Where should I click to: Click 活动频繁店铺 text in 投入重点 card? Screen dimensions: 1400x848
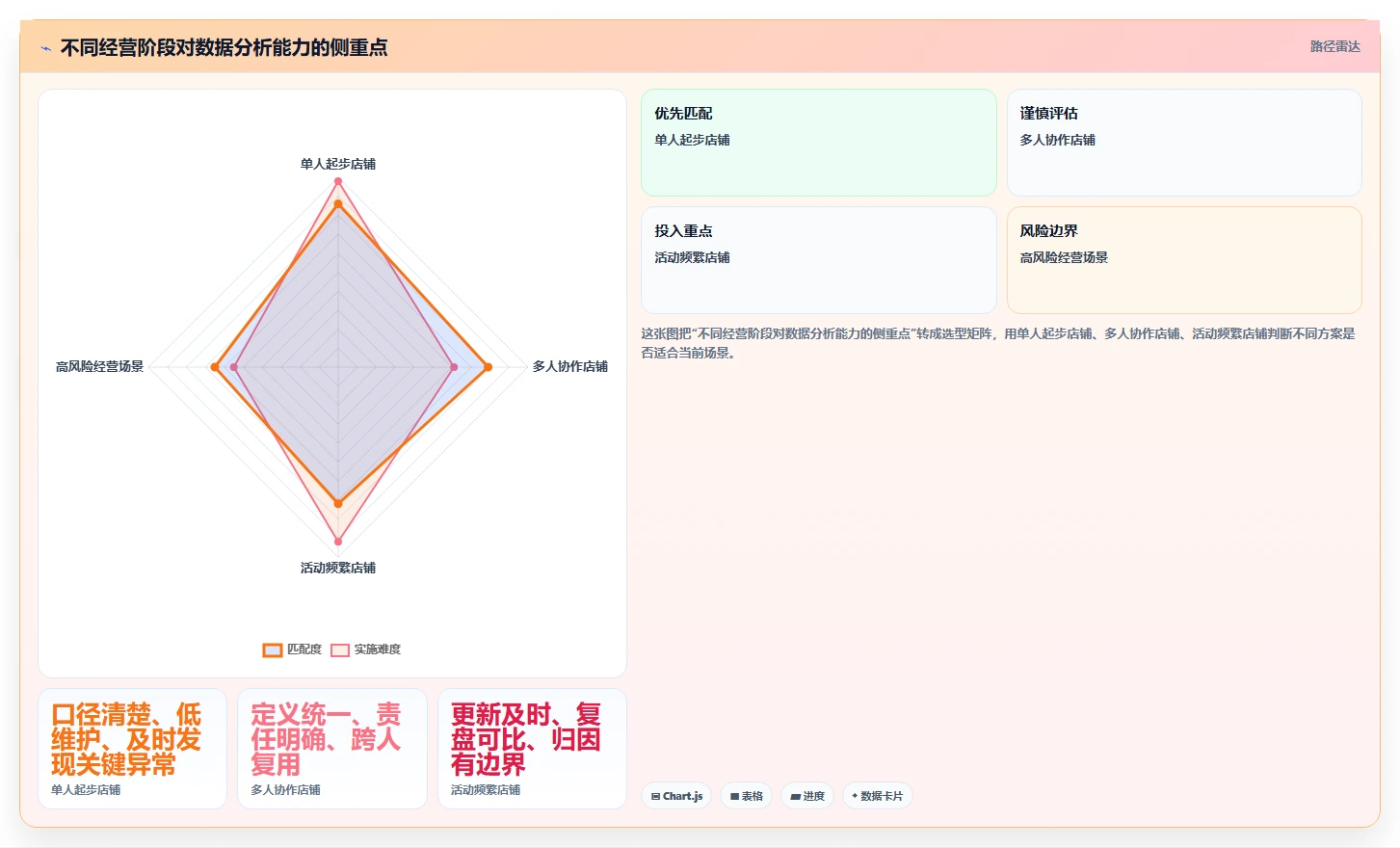click(x=692, y=257)
